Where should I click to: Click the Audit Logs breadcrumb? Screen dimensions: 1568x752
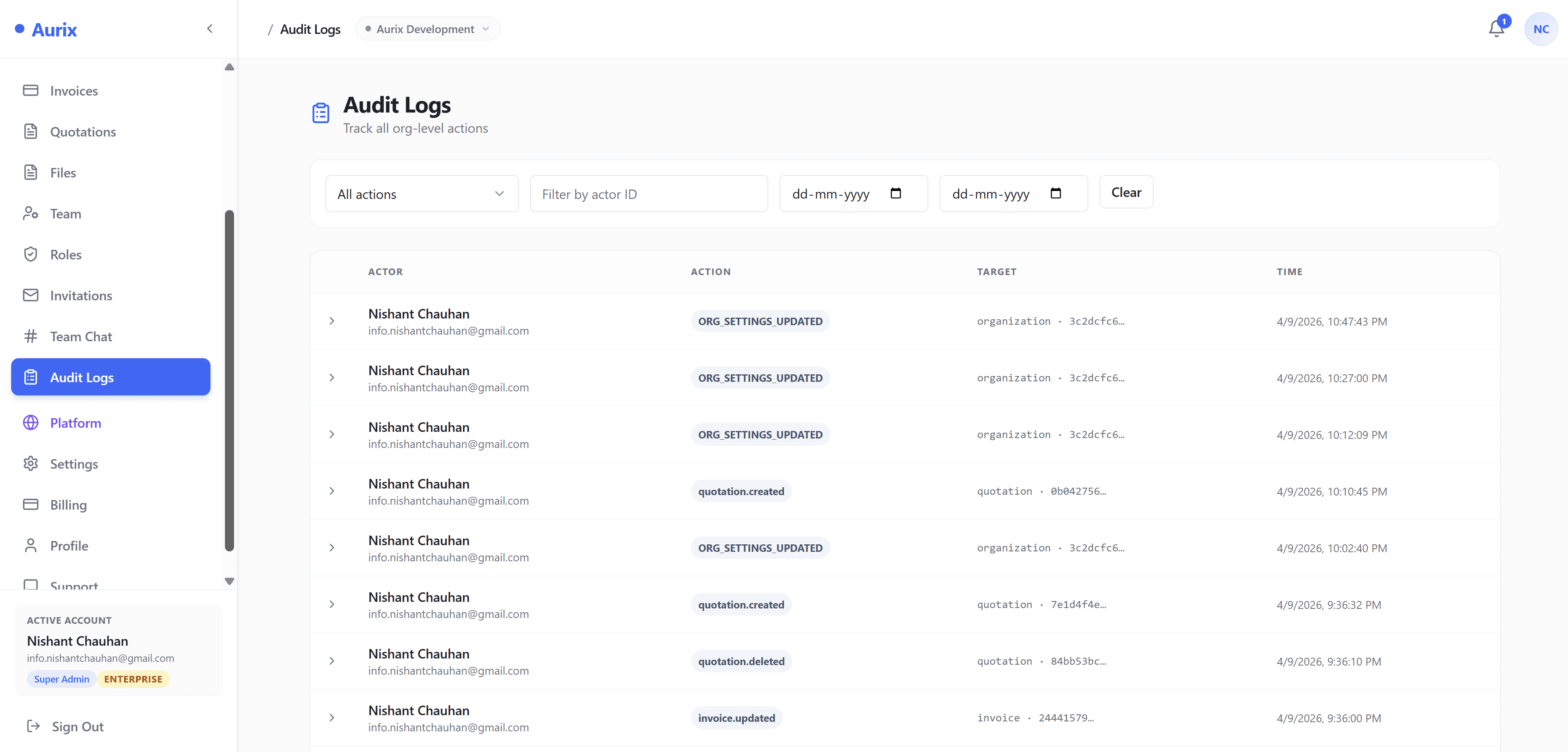(311, 29)
